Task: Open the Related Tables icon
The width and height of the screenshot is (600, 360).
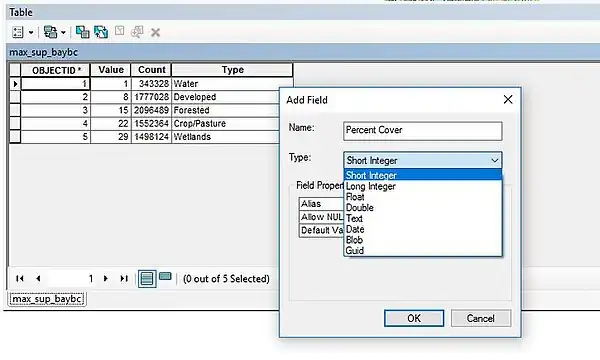Action: click(51, 32)
